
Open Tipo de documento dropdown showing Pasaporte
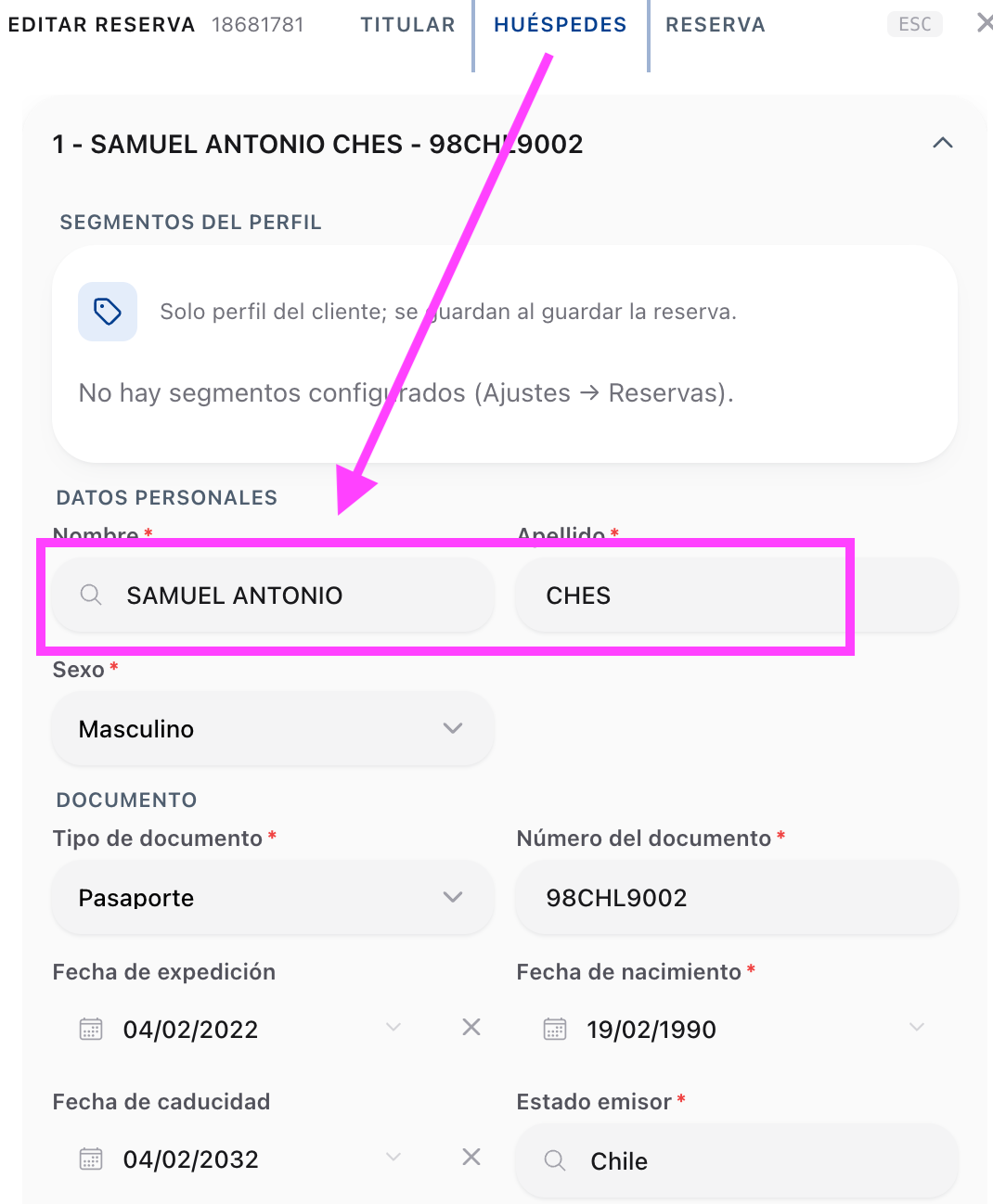(x=273, y=898)
